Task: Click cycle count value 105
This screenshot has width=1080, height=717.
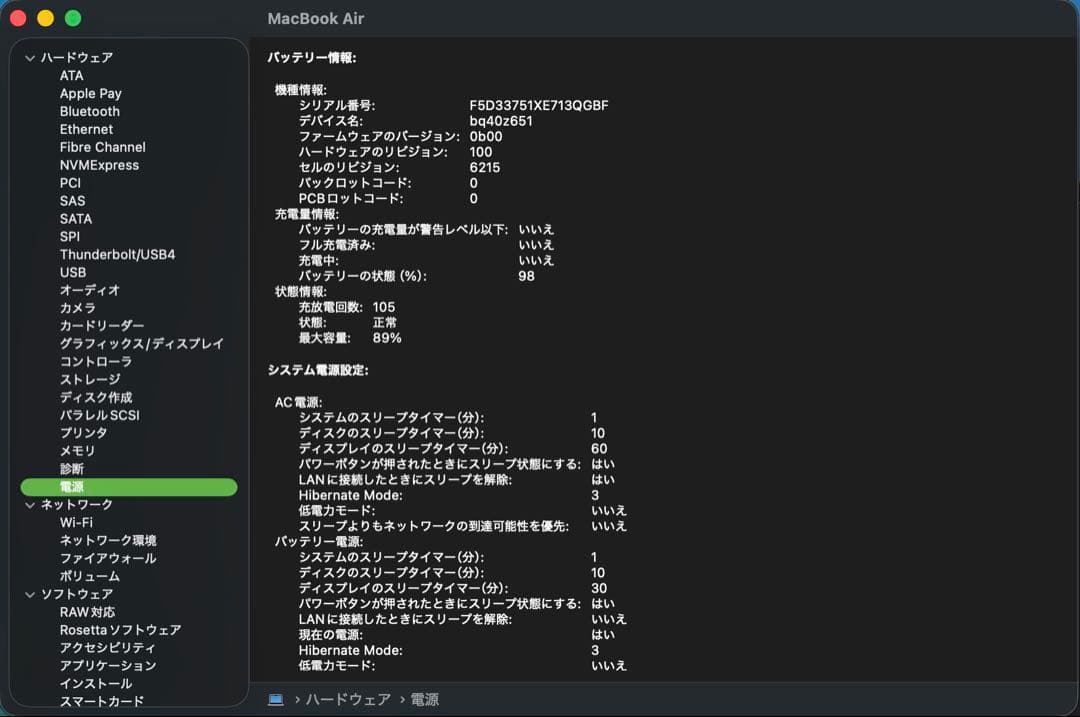Action: point(384,307)
